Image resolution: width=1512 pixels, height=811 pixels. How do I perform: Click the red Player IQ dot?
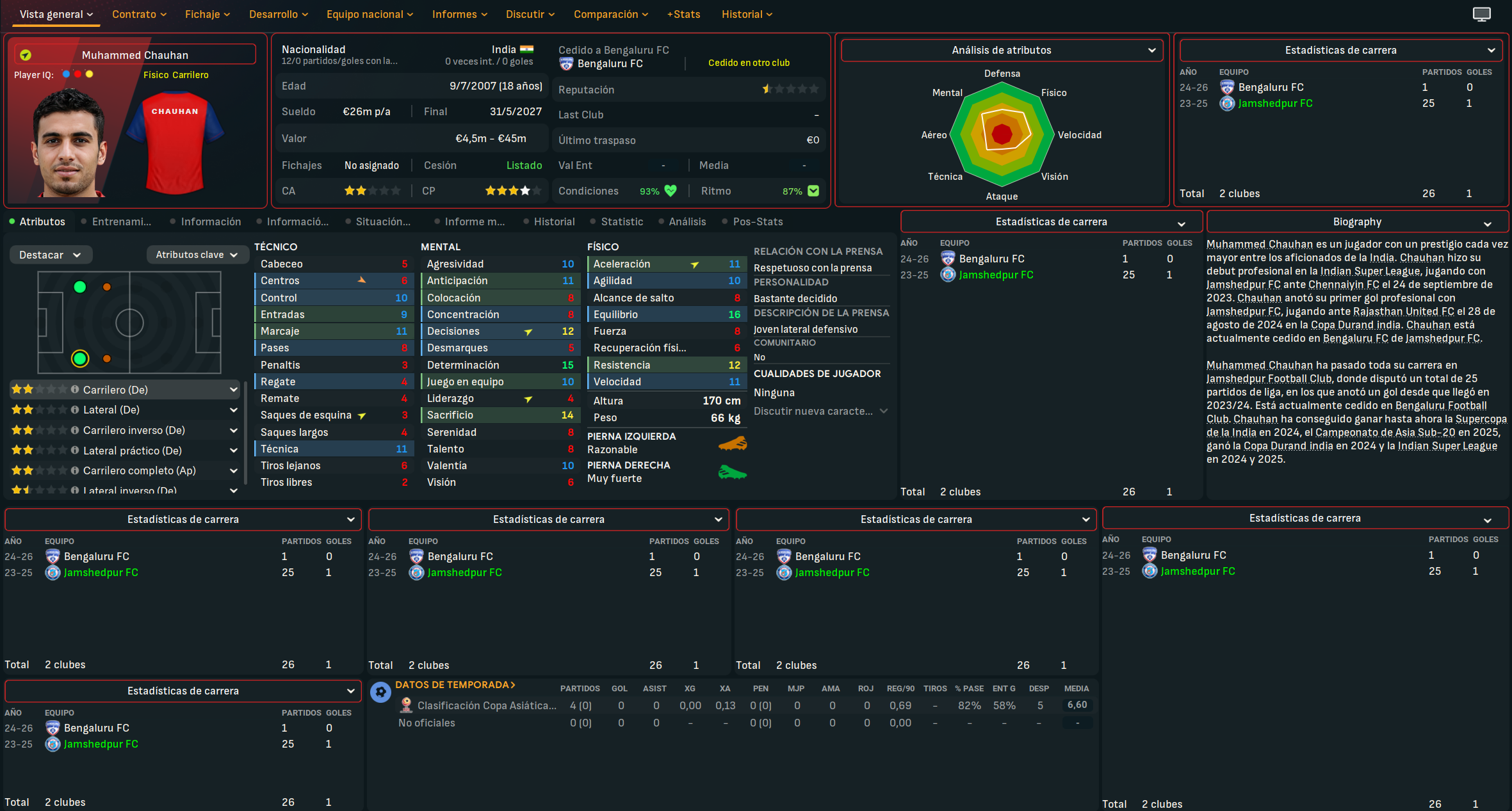pos(77,74)
